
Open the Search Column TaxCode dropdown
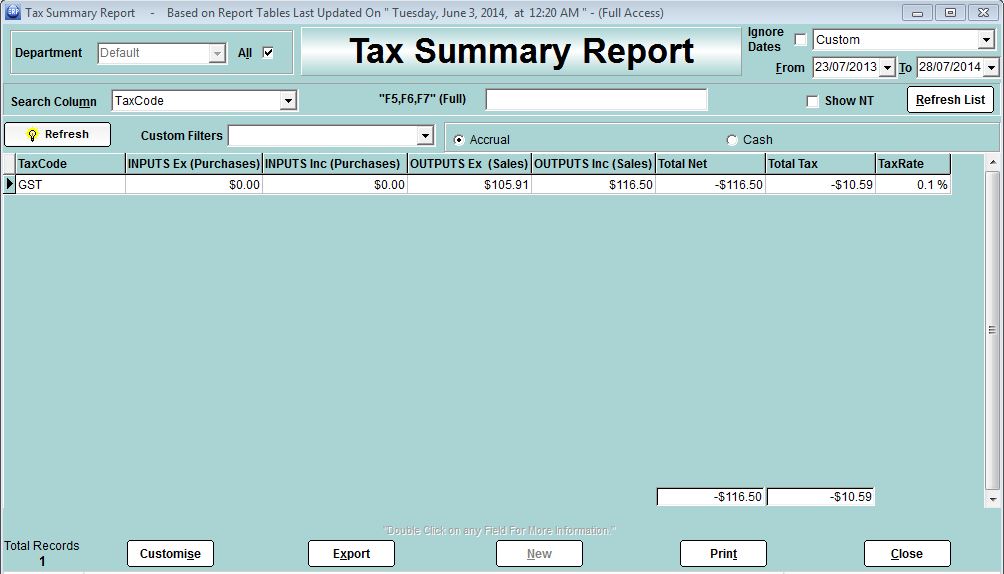coord(288,101)
